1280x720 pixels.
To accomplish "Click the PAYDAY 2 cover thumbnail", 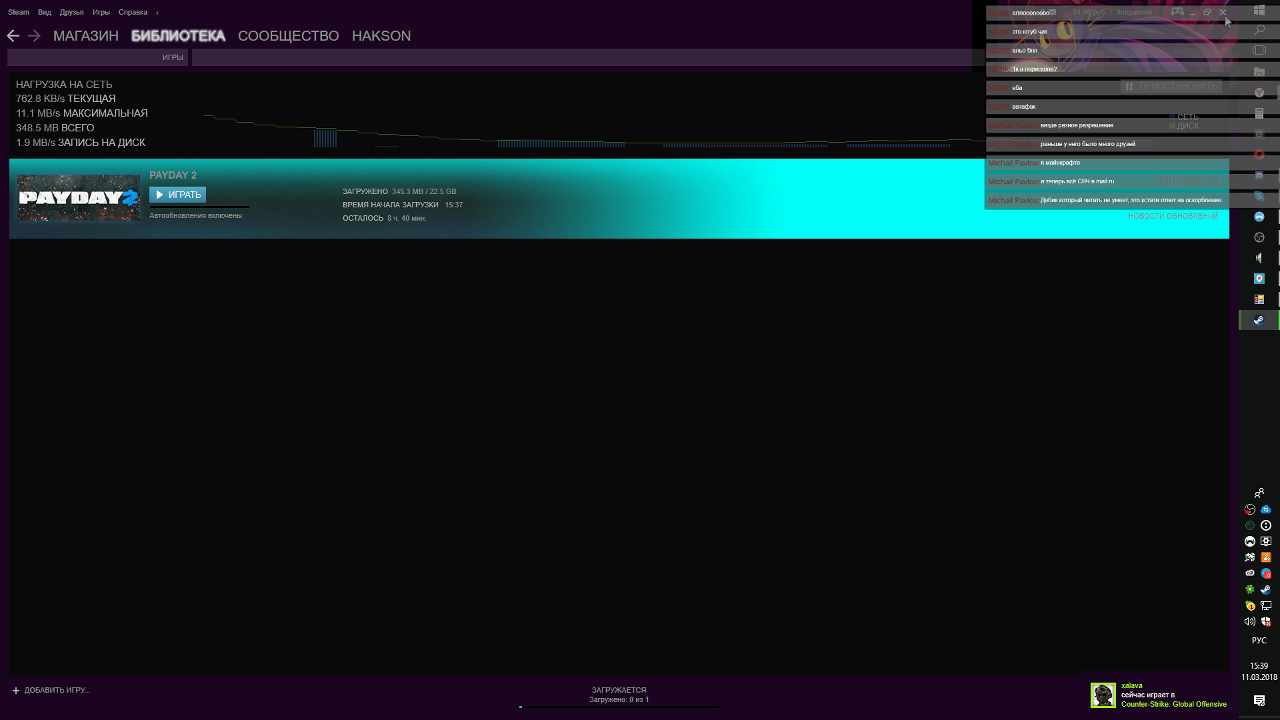I will pyautogui.click(x=79, y=198).
